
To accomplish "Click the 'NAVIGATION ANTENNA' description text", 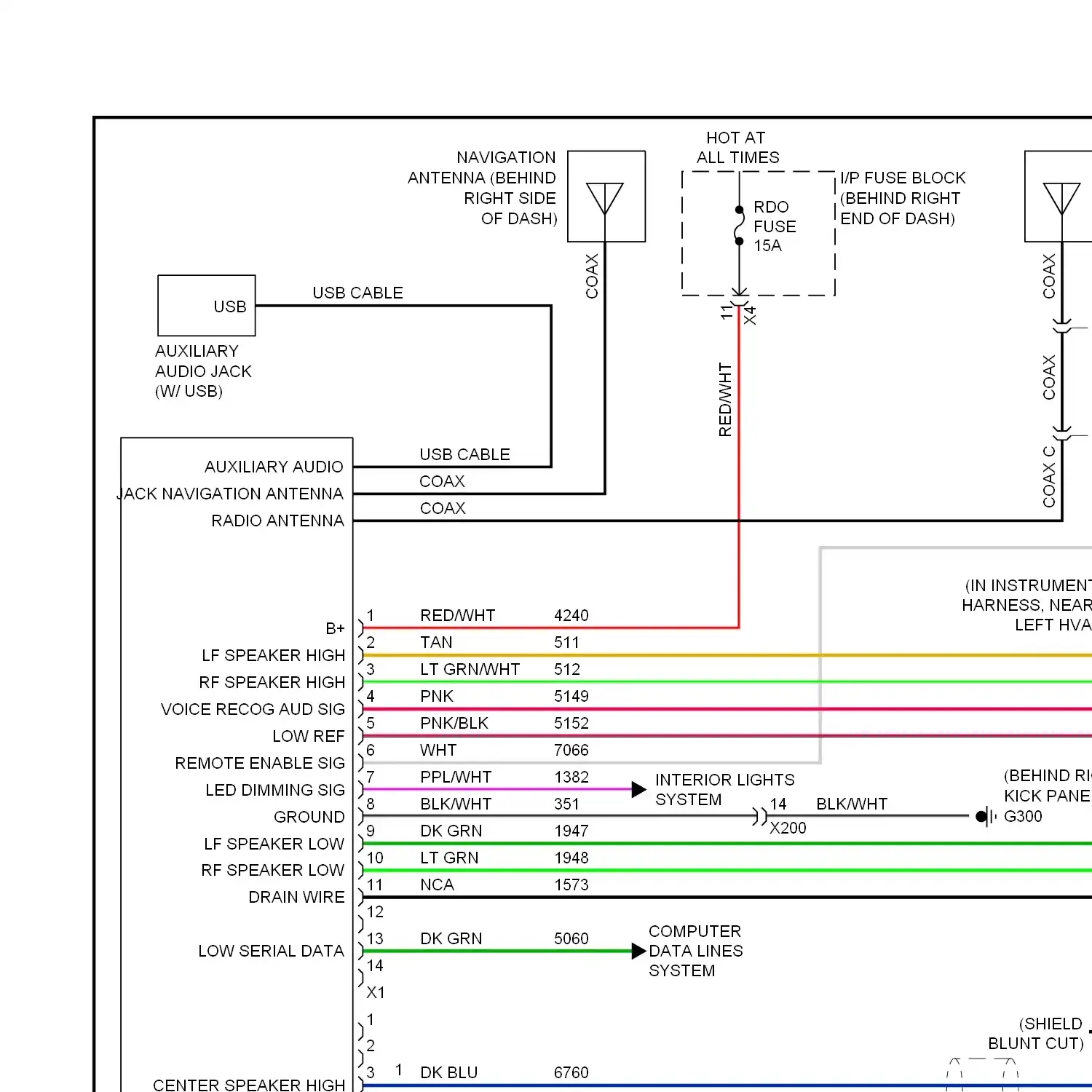I will click(x=483, y=188).
